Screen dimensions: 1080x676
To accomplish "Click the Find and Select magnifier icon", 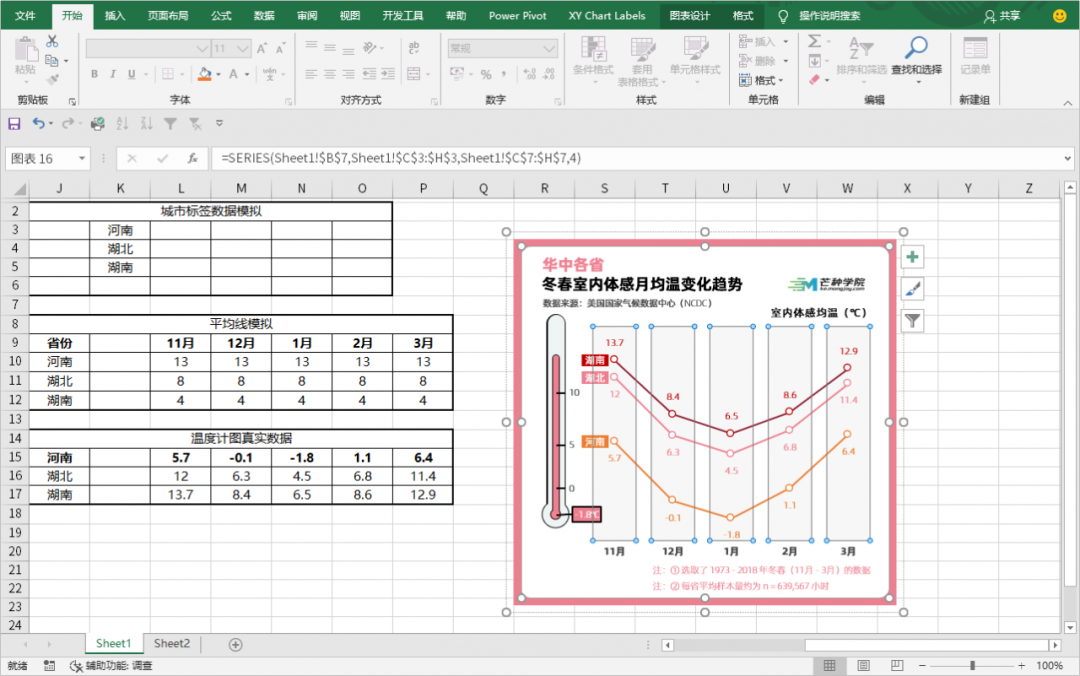I will 916,47.
